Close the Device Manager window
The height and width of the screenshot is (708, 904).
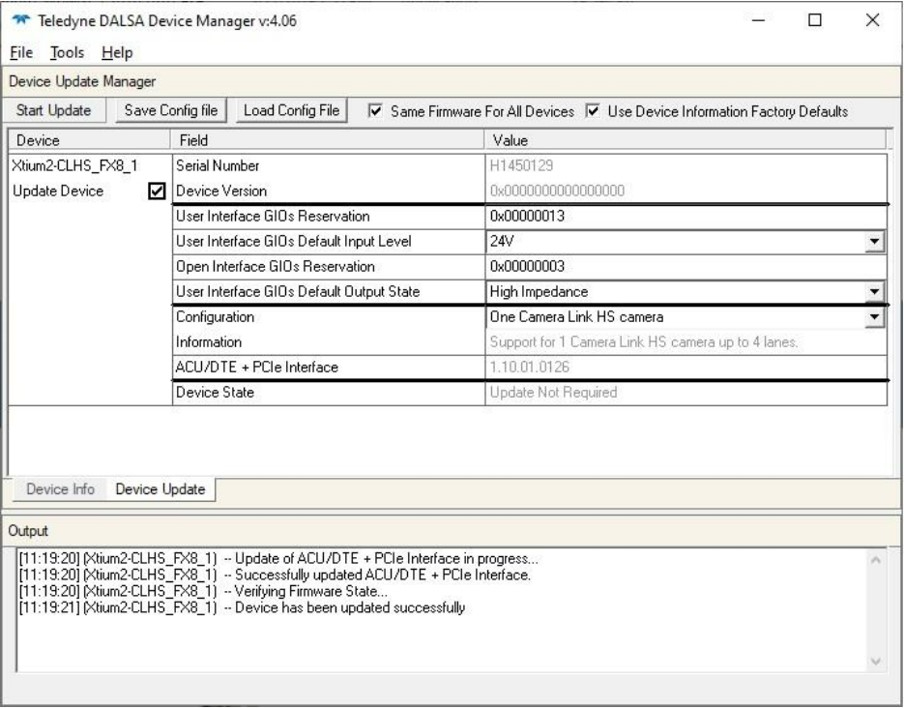click(x=872, y=20)
